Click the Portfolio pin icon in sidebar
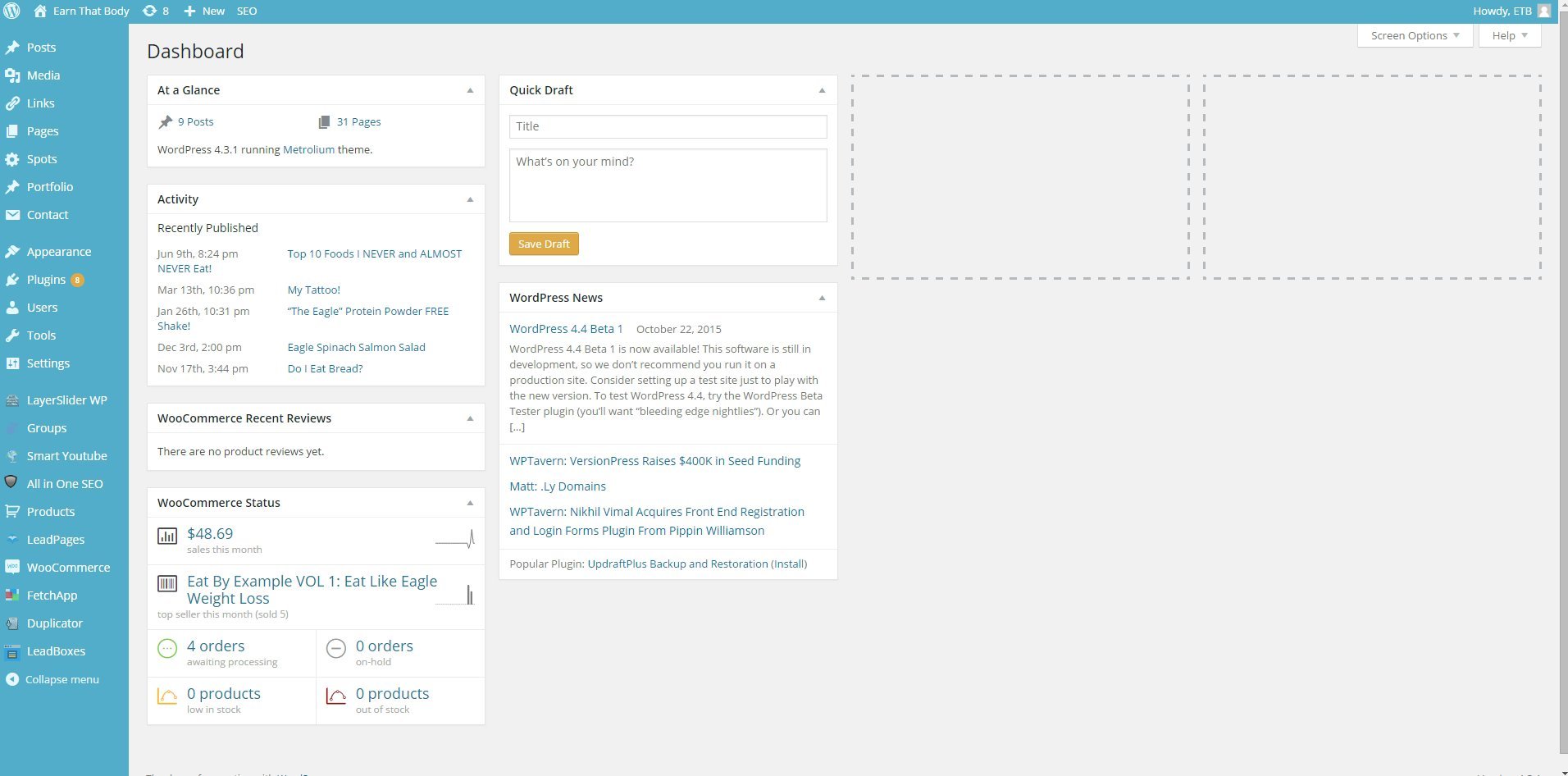Screen dimensions: 1568x776 12,187
